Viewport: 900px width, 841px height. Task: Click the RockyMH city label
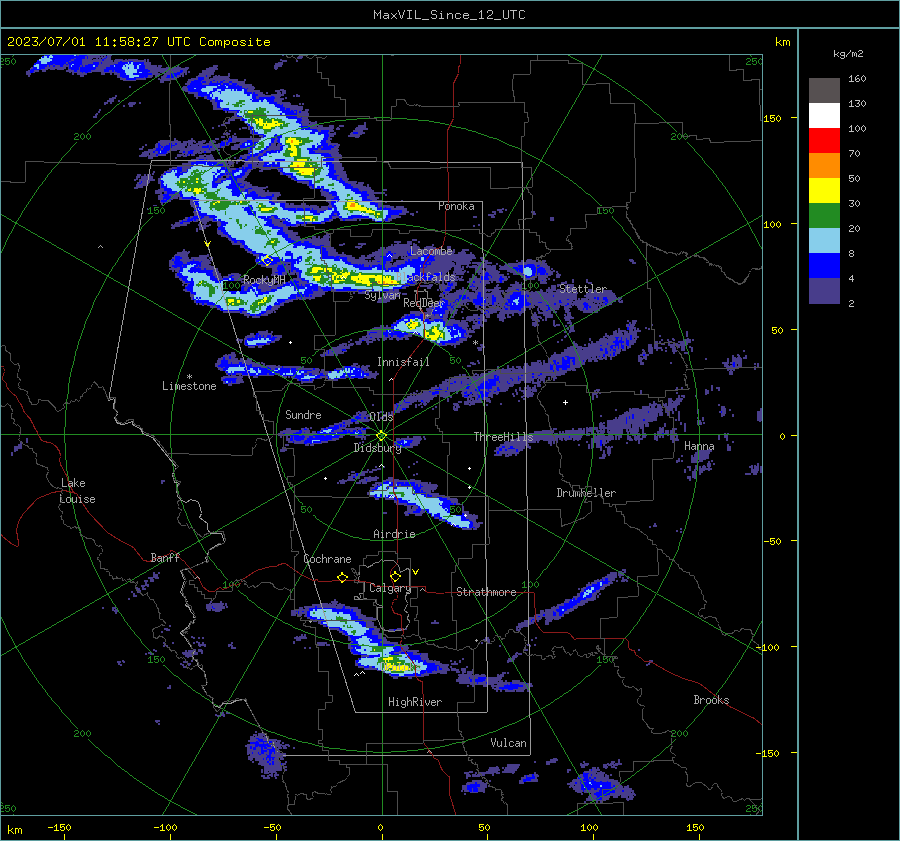[x=264, y=280]
